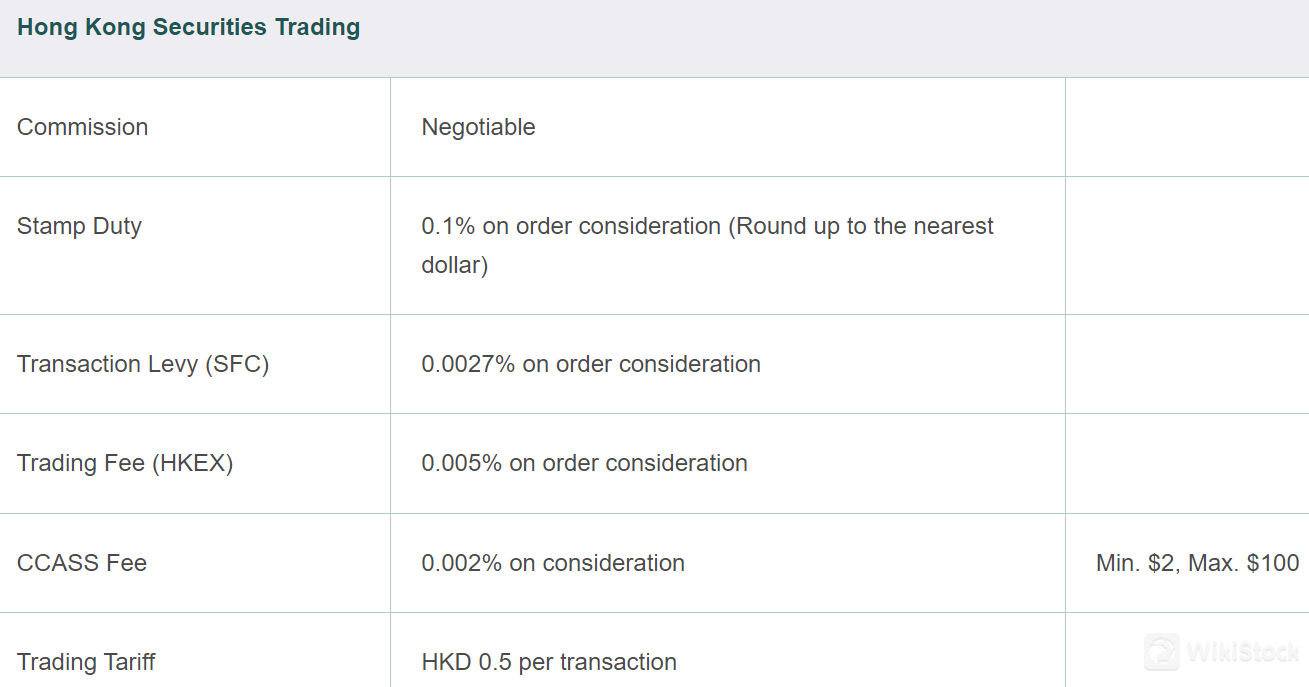This screenshot has height=687, width=1309.
Task: Click the empty remark cell in Trading Fee row
Action: tap(1187, 463)
